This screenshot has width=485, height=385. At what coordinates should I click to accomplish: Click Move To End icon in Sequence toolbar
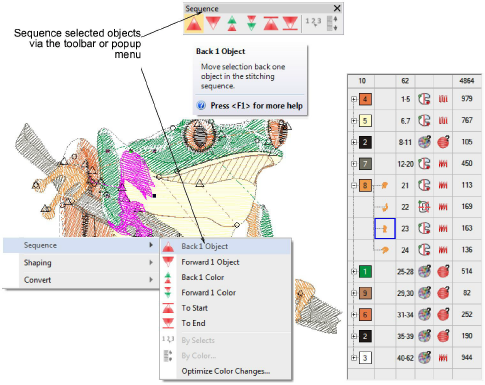290,24
